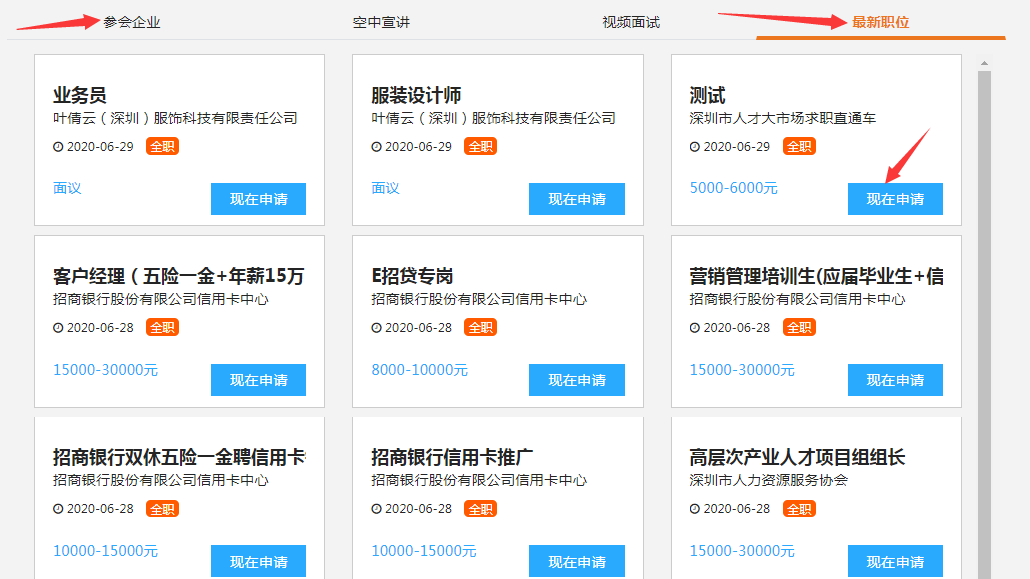Image resolution: width=1030 pixels, height=579 pixels.
Task: Click 招商银行 company under E招贷专岗
Action: pyautogui.click(x=479, y=299)
